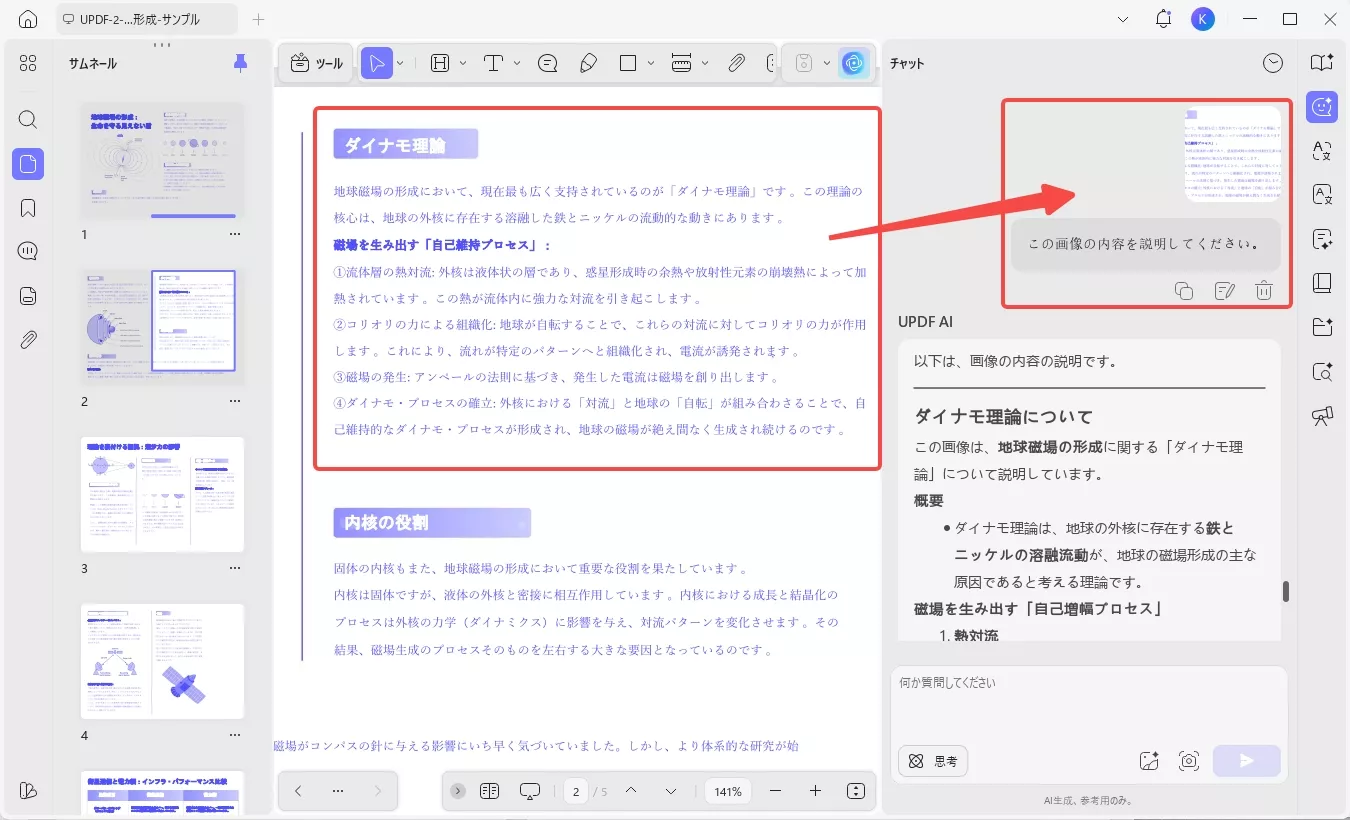
Task: Pin the thumbnails panel
Action: [x=239, y=62]
